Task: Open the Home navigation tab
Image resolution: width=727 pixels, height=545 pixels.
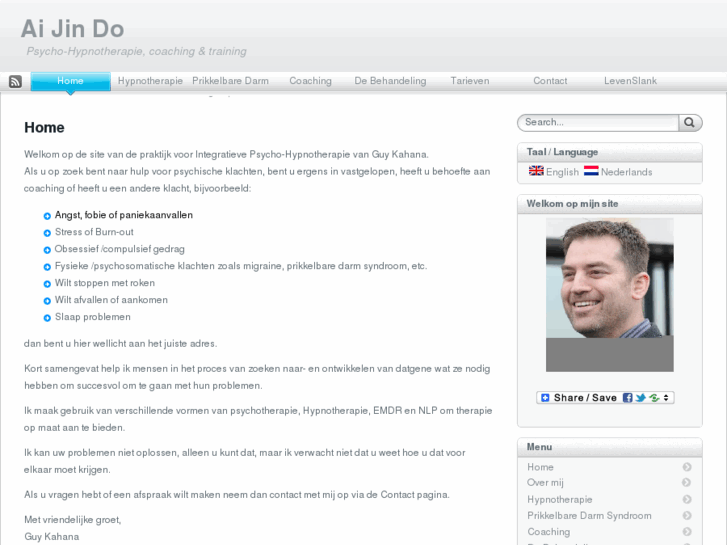Action: pyautogui.click(x=70, y=81)
